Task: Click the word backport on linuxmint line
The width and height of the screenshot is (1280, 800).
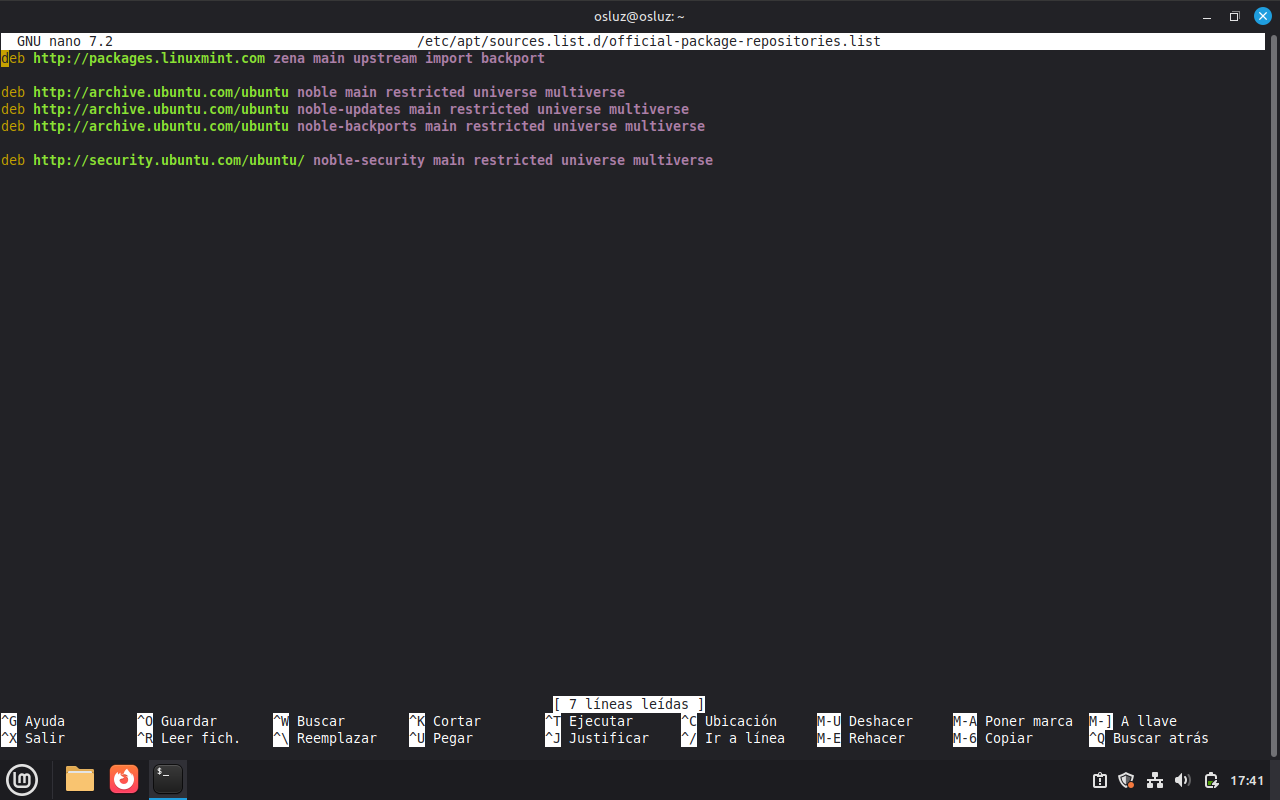Action: coord(513,58)
